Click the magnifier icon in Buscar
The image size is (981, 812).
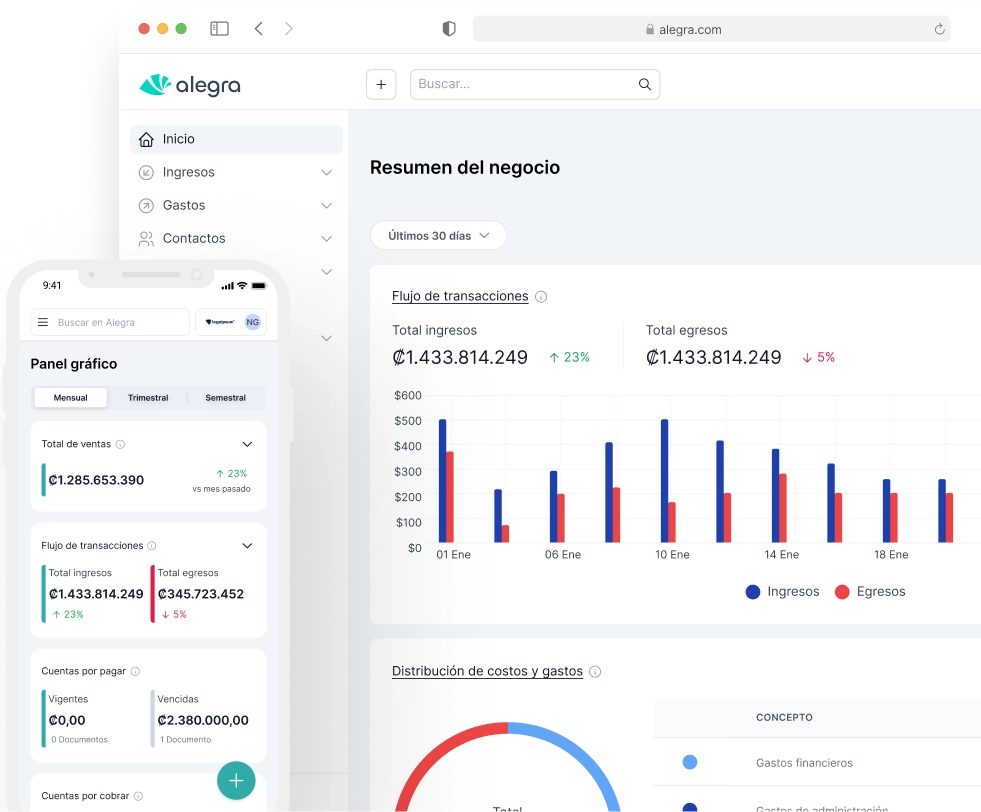tap(644, 84)
